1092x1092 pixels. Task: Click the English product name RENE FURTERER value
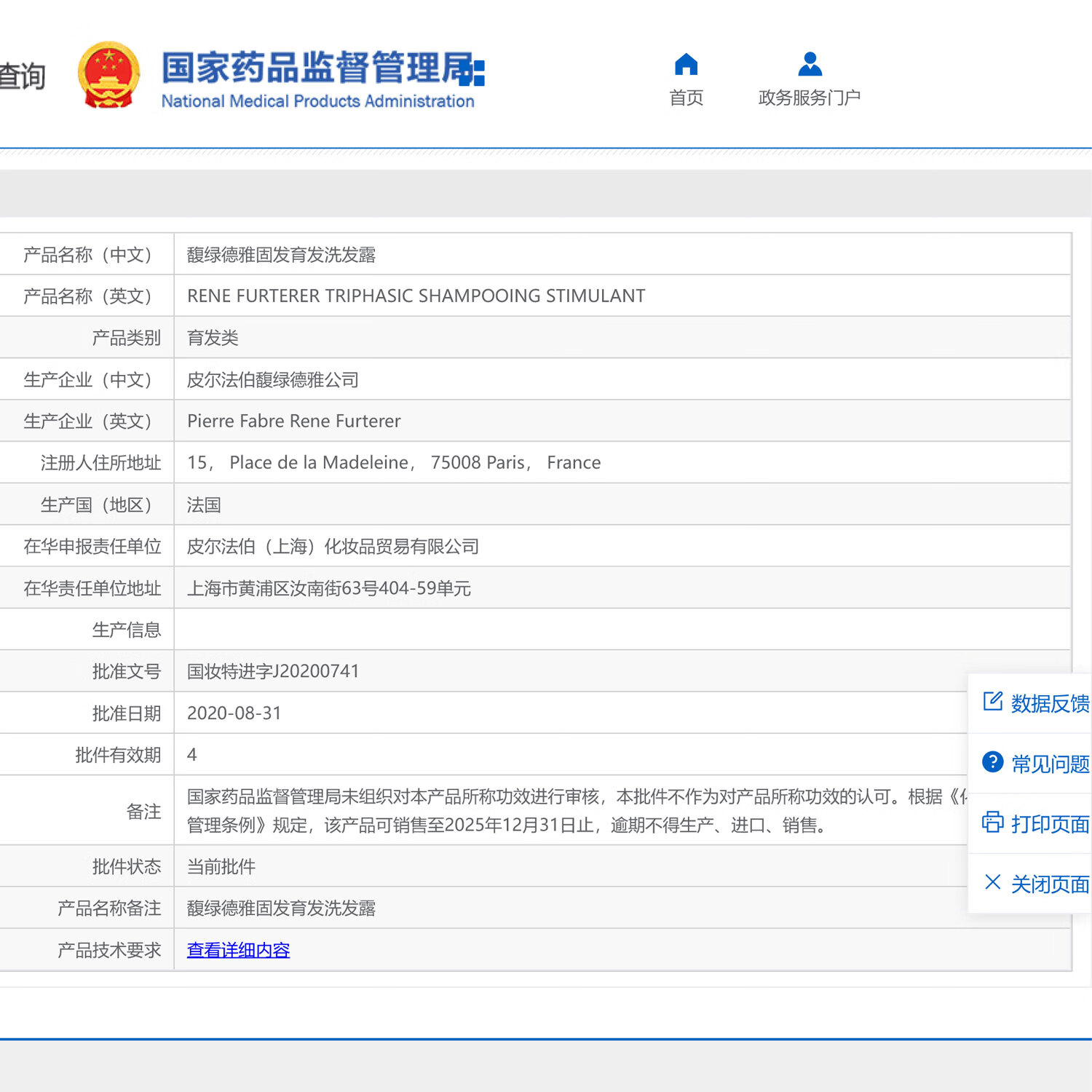[416, 296]
